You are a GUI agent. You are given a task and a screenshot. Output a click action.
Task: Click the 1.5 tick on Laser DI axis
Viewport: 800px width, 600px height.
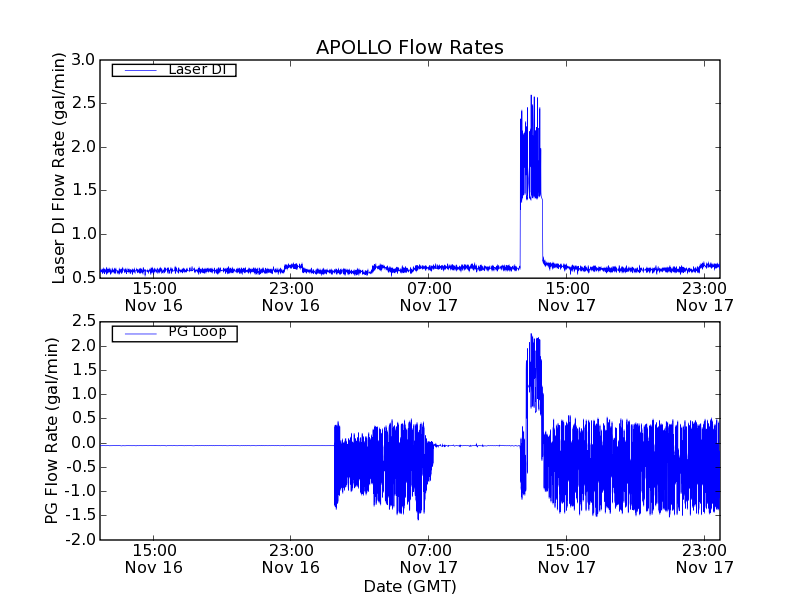tap(83, 190)
